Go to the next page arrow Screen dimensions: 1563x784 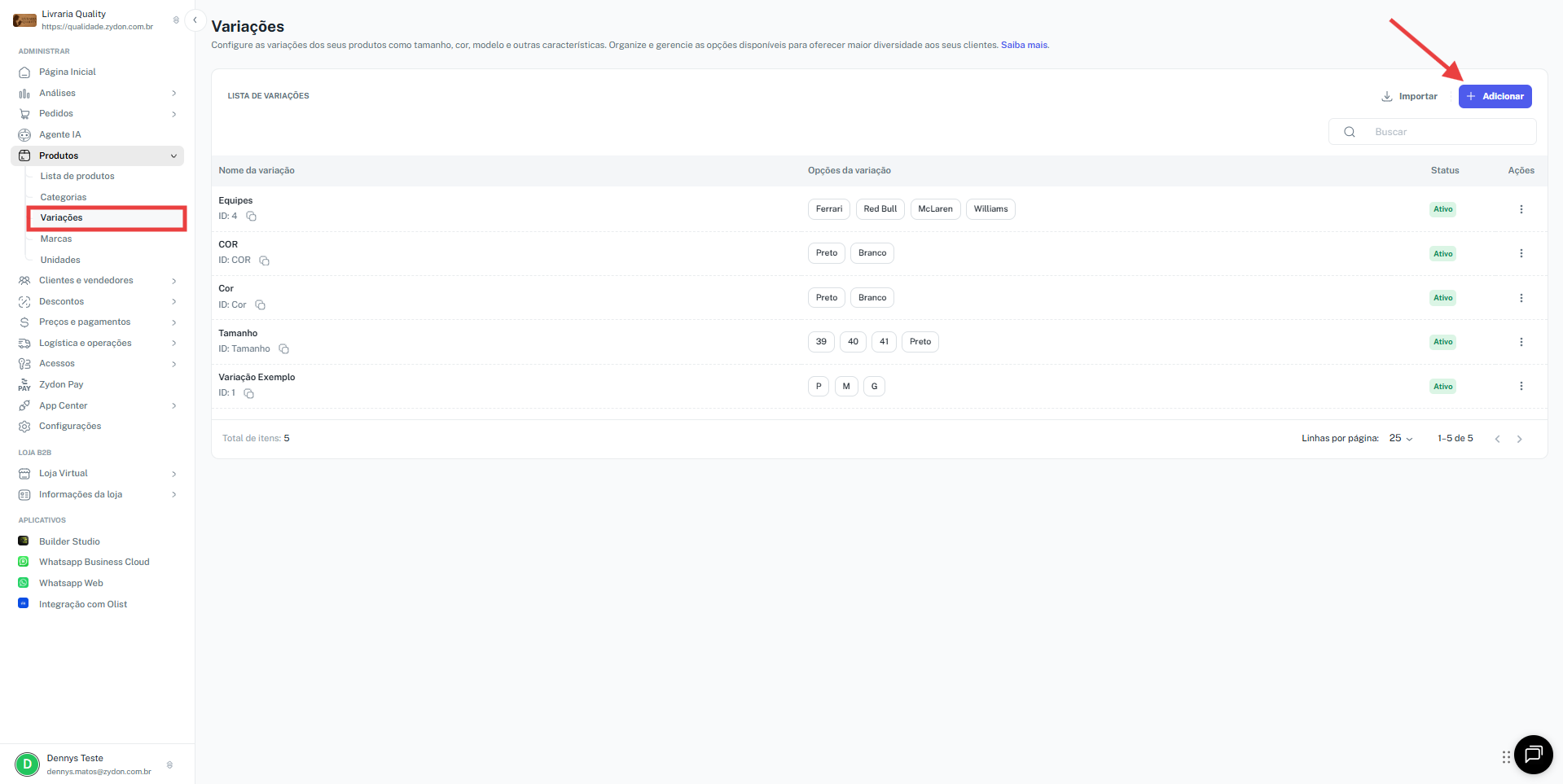tap(1519, 439)
